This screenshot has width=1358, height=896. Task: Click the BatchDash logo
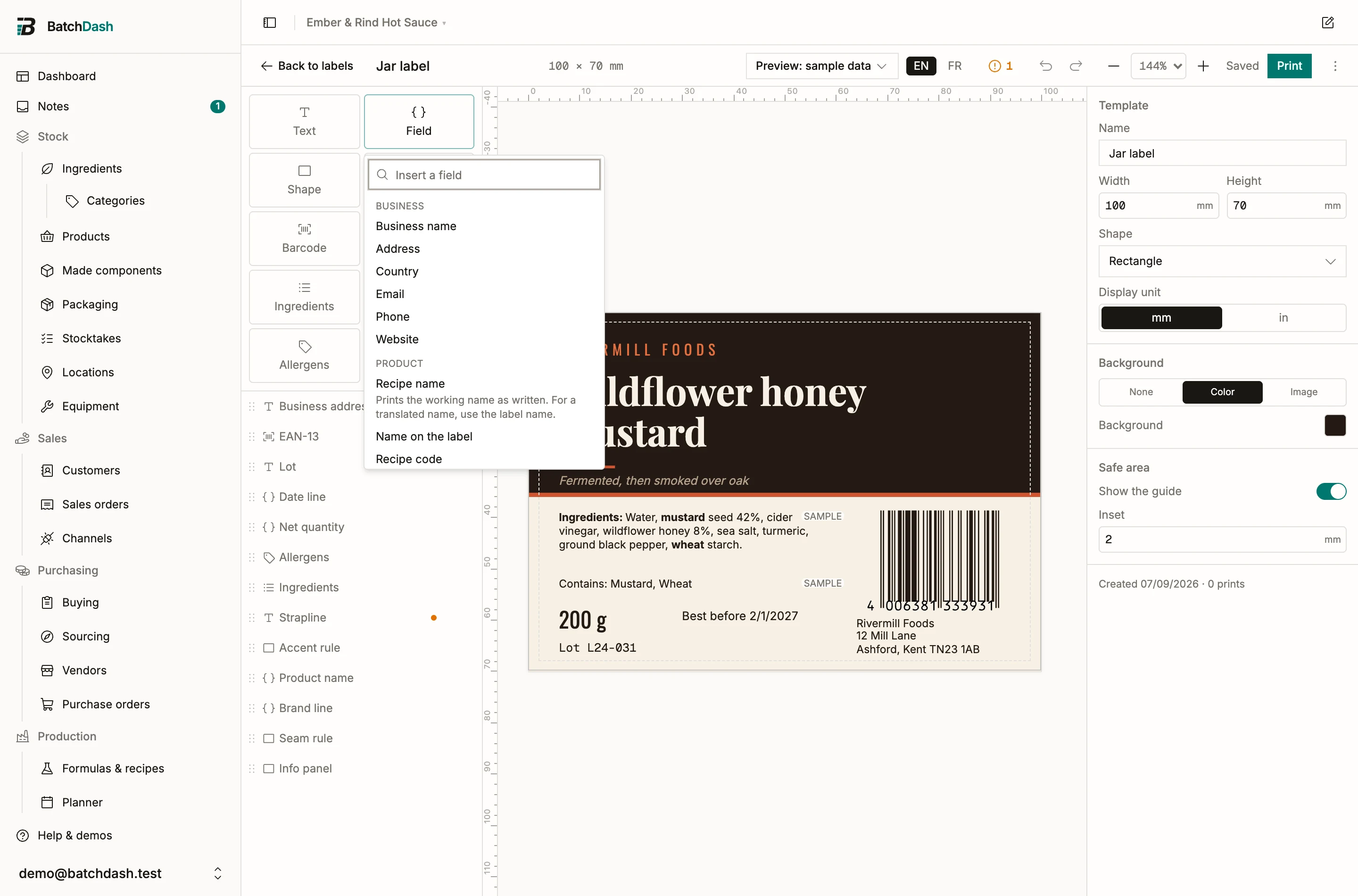65,26
